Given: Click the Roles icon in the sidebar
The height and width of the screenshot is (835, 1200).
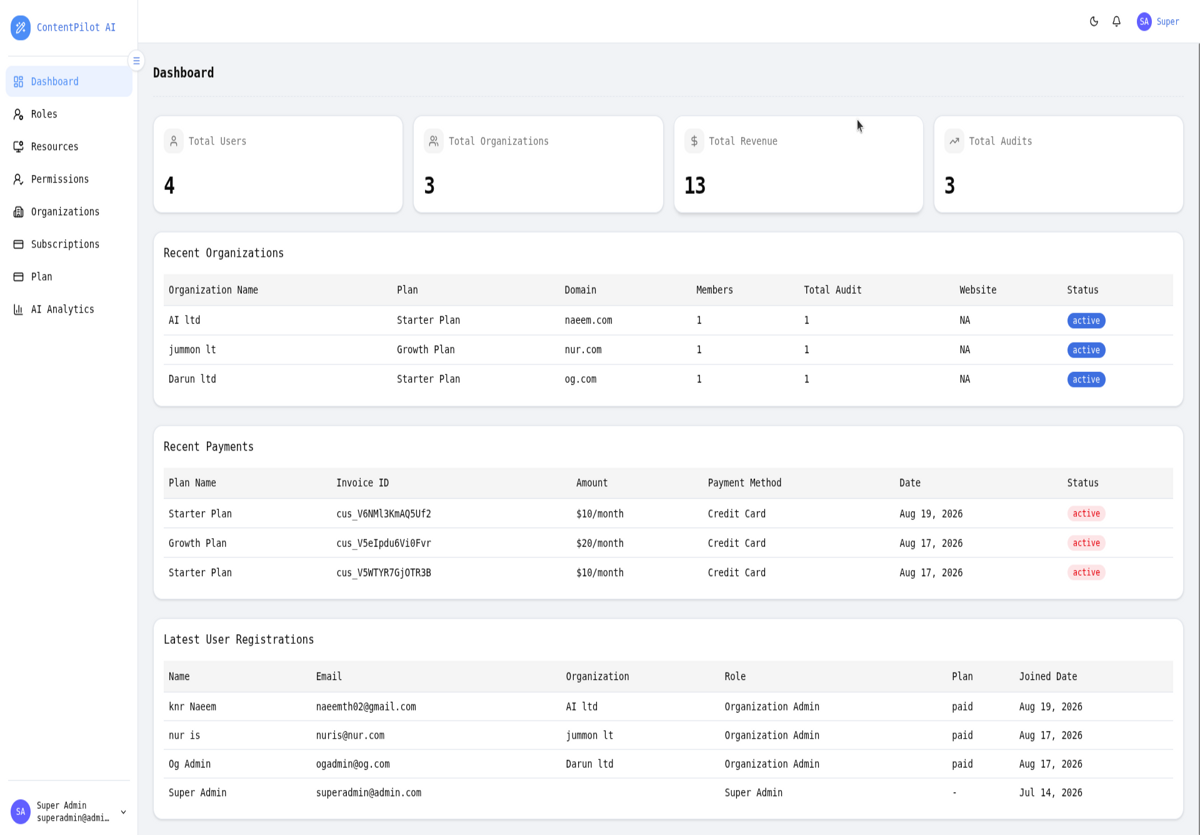Looking at the screenshot, I should tap(18, 114).
